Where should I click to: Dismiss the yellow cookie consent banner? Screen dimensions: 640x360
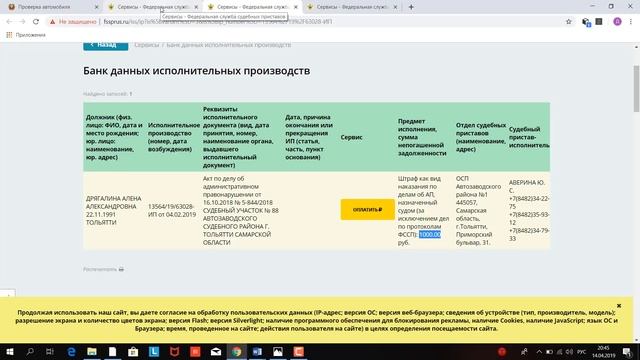[x=619, y=306]
